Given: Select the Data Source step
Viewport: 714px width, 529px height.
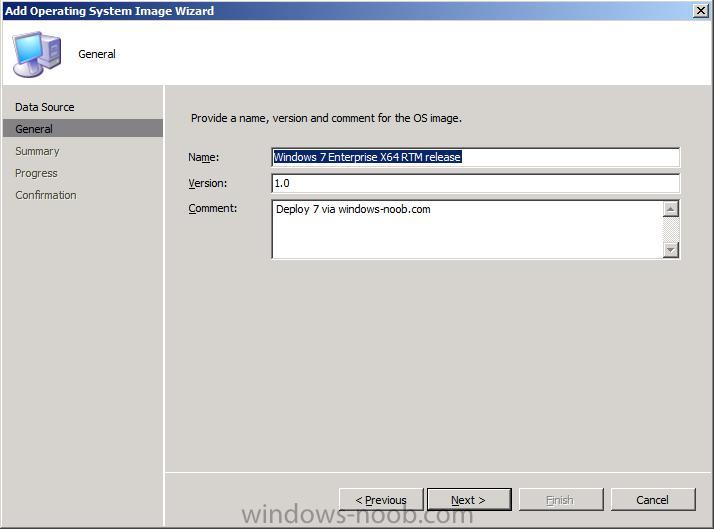Looking at the screenshot, I should tap(45, 107).
